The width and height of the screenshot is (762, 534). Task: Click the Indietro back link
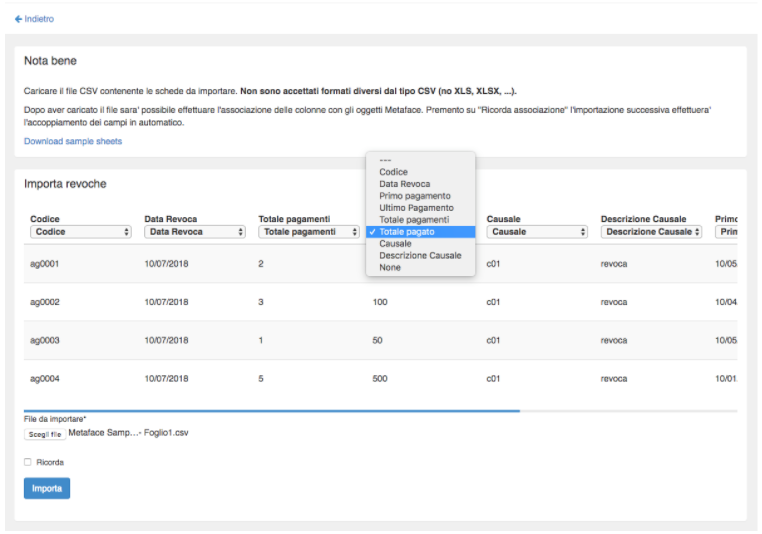click(35, 19)
